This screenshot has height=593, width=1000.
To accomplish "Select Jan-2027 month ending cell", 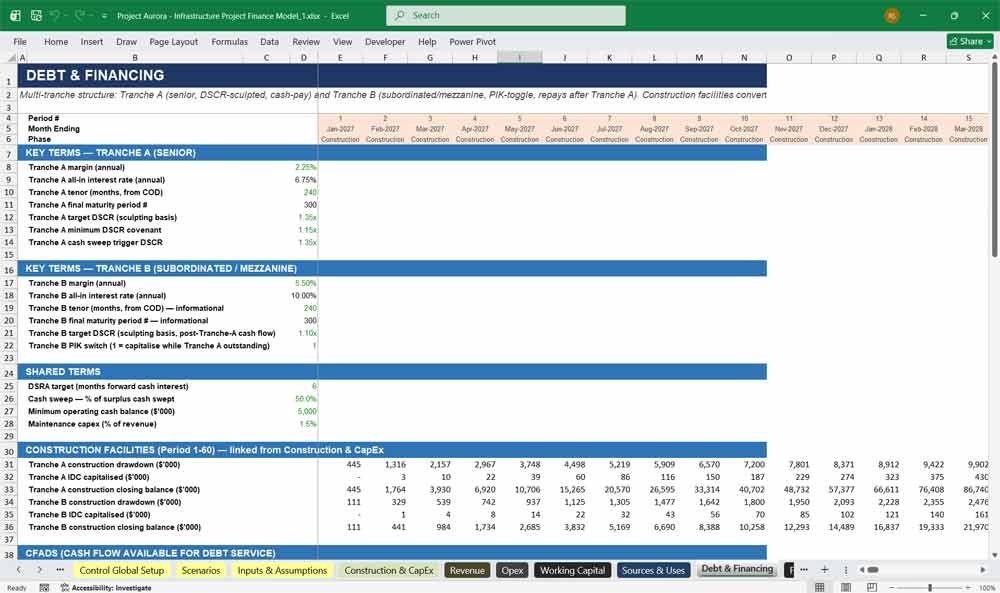I will point(340,129).
